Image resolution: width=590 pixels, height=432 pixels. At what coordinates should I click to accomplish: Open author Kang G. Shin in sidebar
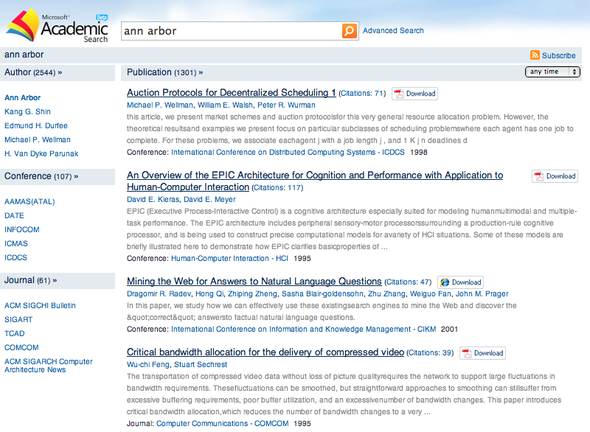pos(27,111)
